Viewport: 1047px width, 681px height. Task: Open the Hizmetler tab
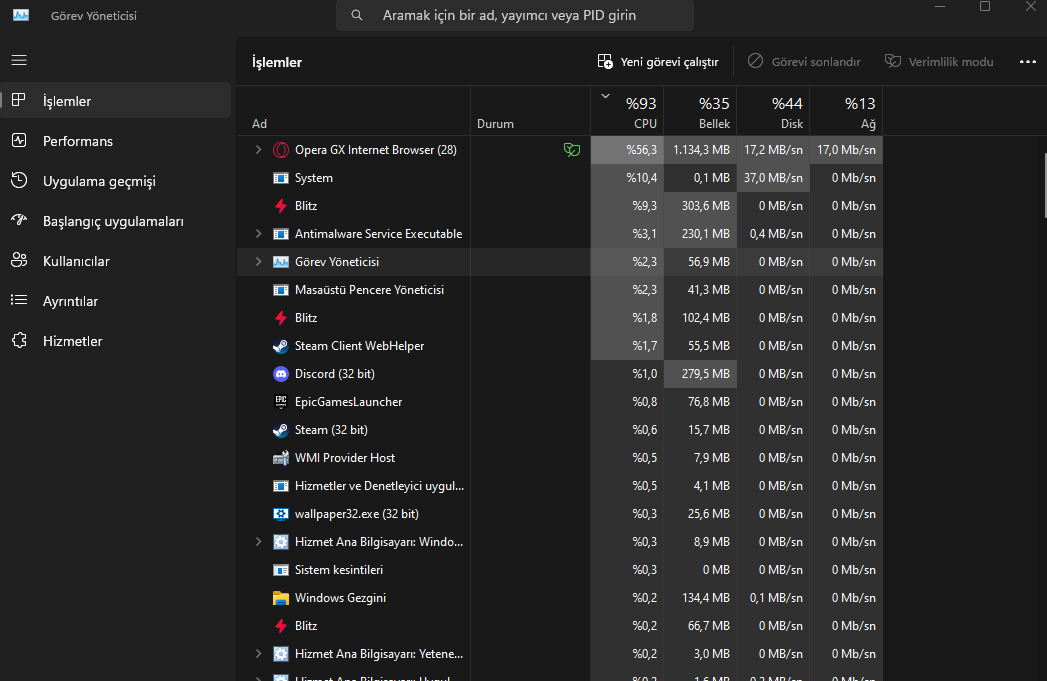116,341
